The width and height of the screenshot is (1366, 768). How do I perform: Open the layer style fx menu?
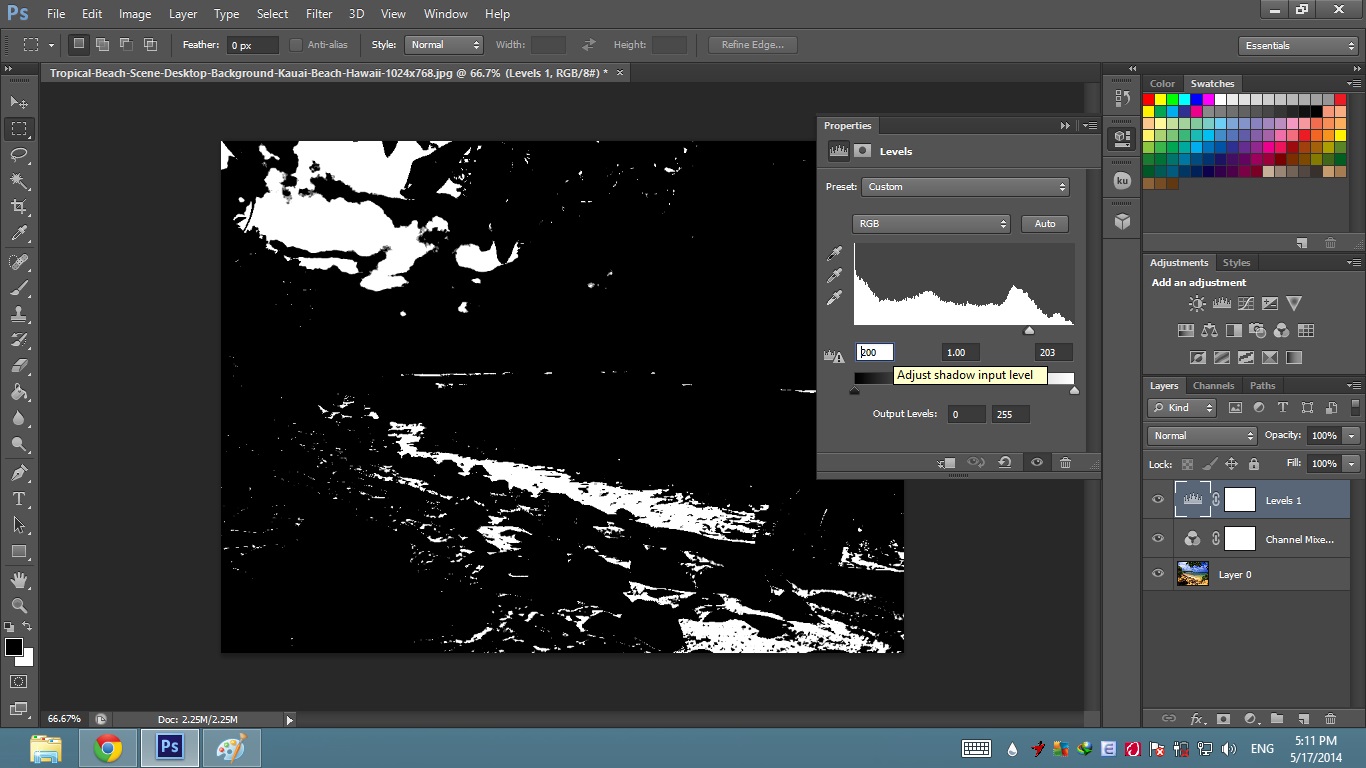click(1197, 718)
